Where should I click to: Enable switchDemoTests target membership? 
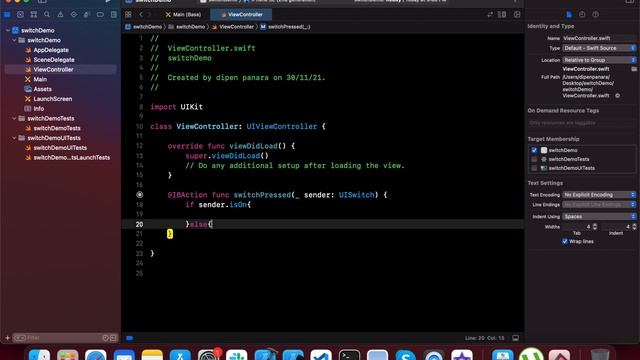tap(534, 159)
